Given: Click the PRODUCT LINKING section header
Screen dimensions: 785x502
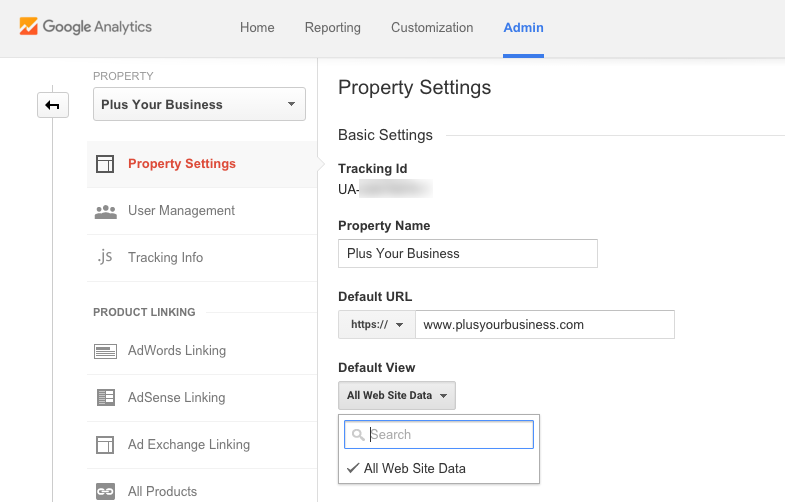Looking at the screenshot, I should point(144,312).
